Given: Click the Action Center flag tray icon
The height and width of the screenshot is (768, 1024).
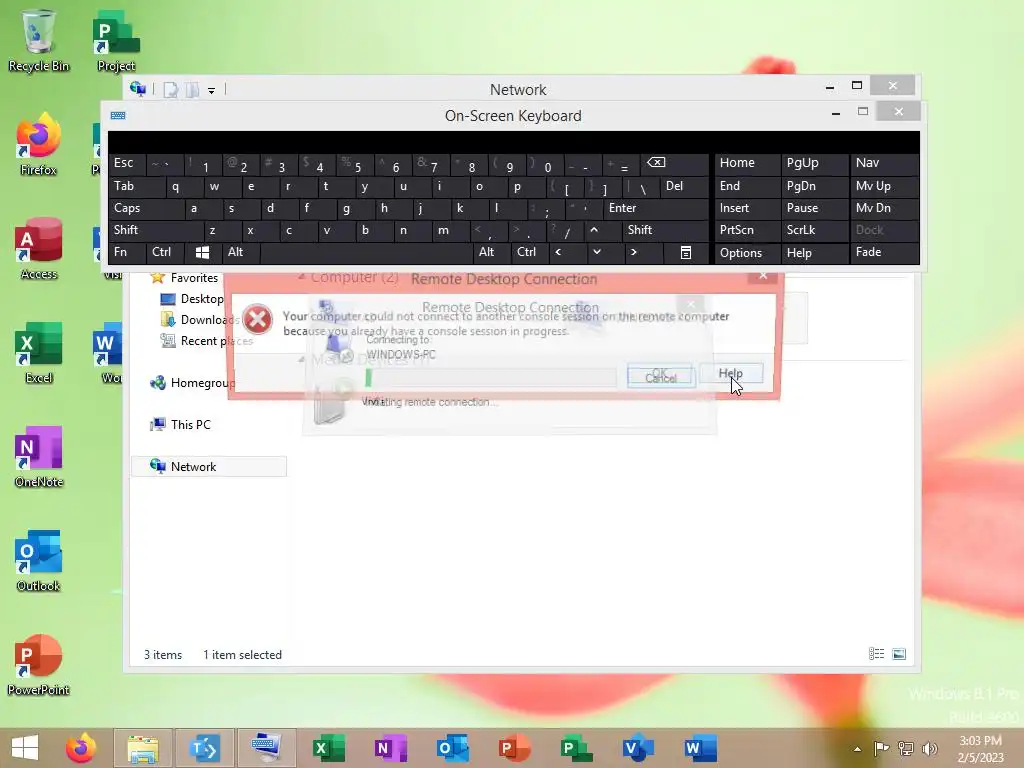Looking at the screenshot, I should [881, 748].
